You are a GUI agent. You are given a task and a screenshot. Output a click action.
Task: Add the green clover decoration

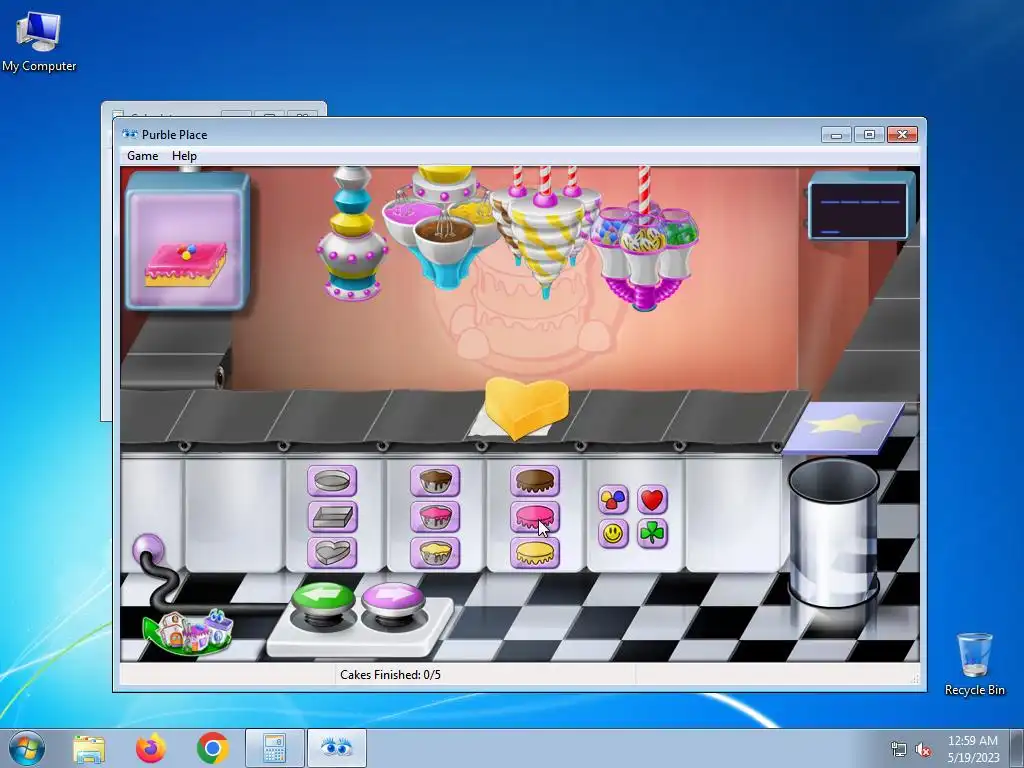pos(652,534)
